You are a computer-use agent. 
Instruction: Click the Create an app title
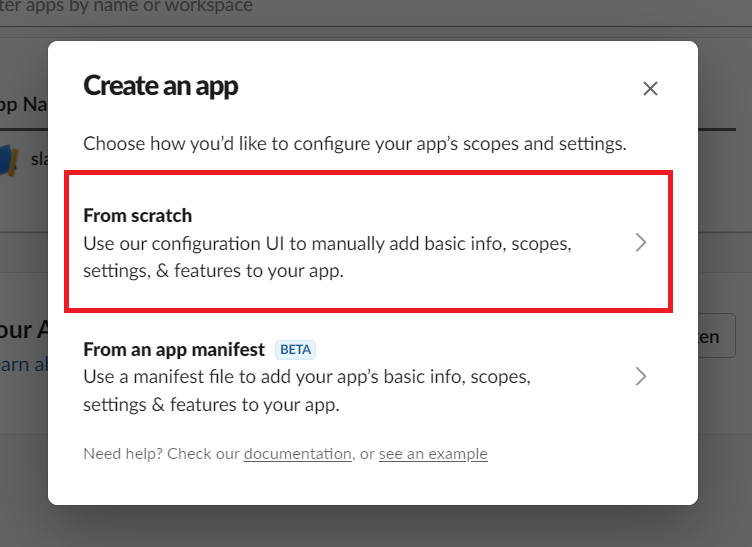click(161, 86)
